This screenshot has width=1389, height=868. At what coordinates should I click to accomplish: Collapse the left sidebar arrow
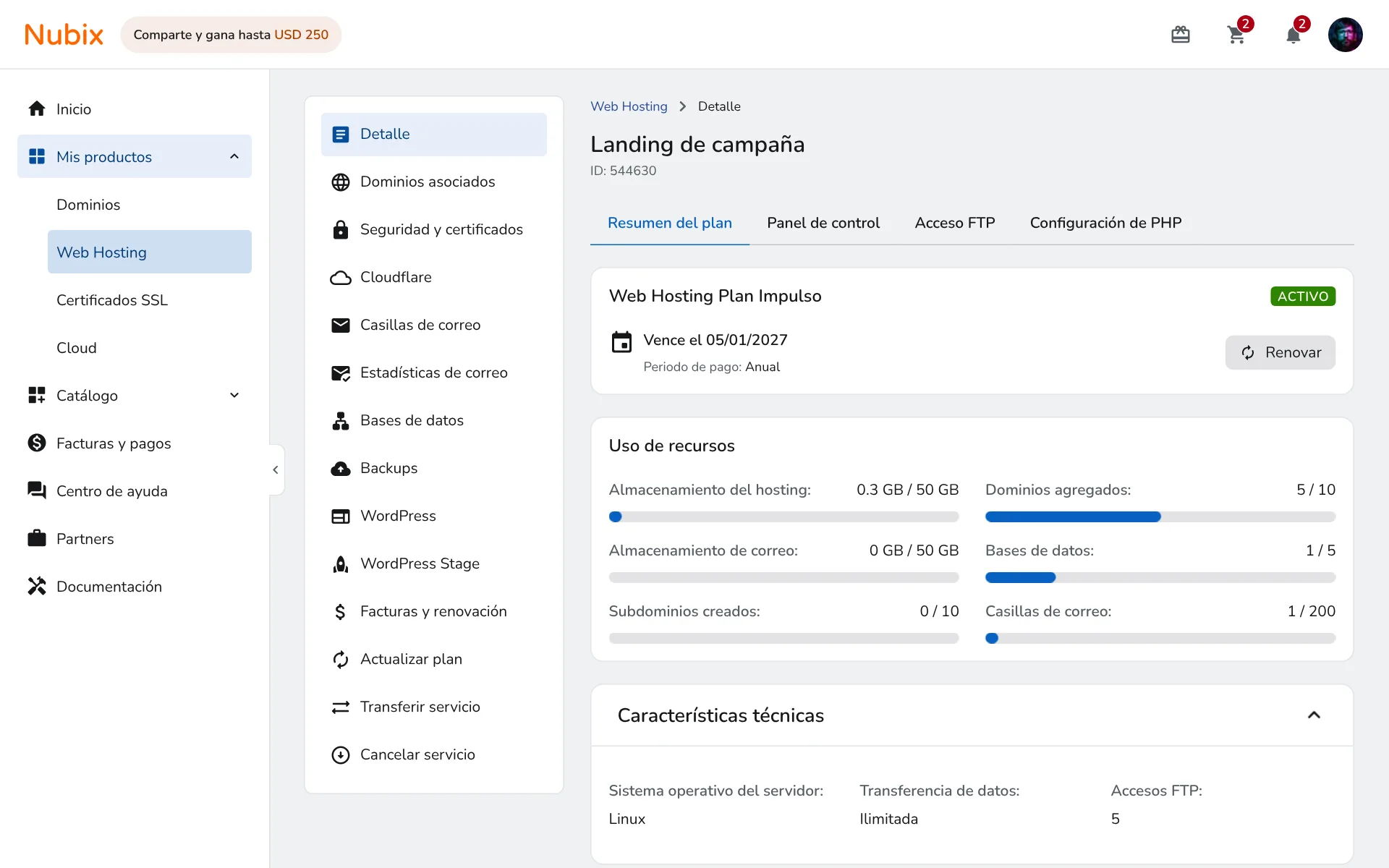tap(276, 470)
